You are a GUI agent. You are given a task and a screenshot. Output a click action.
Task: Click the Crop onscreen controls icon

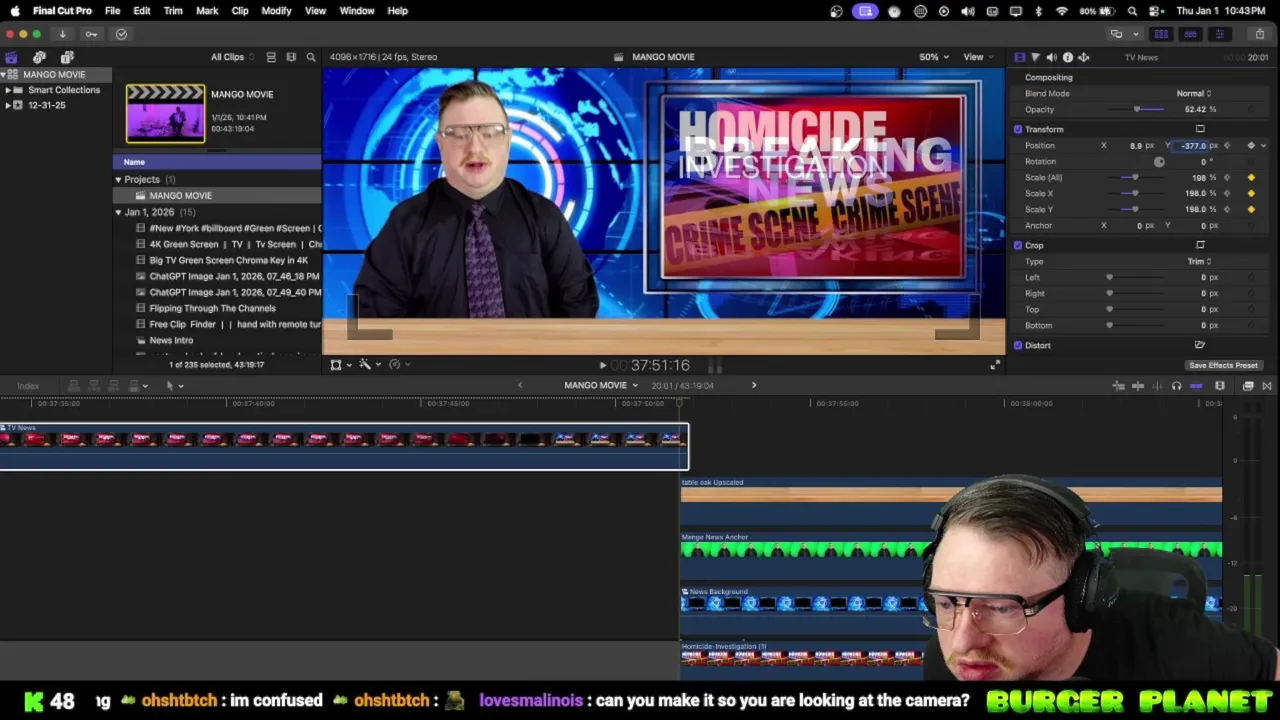tap(1200, 245)
